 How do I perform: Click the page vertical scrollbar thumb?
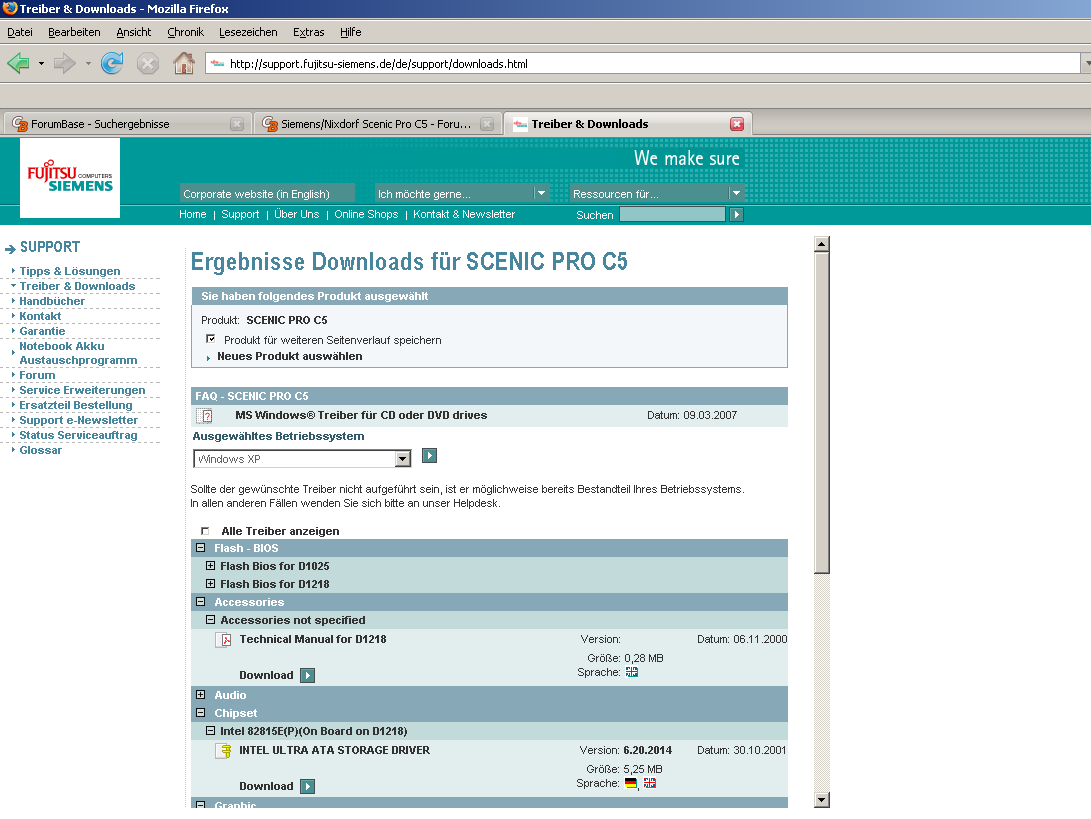point(822,413)
